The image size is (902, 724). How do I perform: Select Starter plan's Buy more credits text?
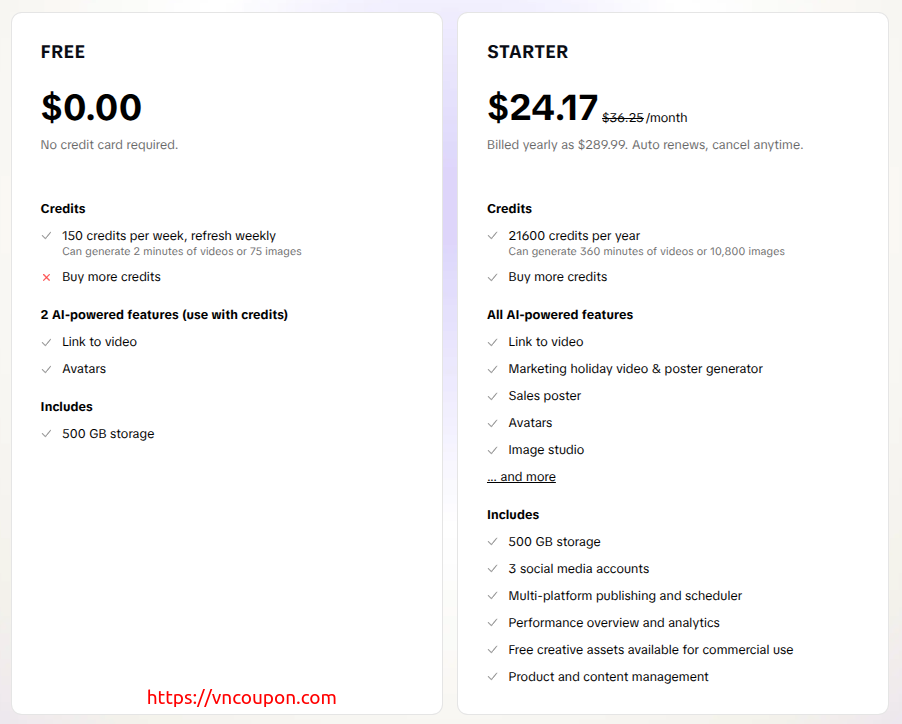(557, 277)
